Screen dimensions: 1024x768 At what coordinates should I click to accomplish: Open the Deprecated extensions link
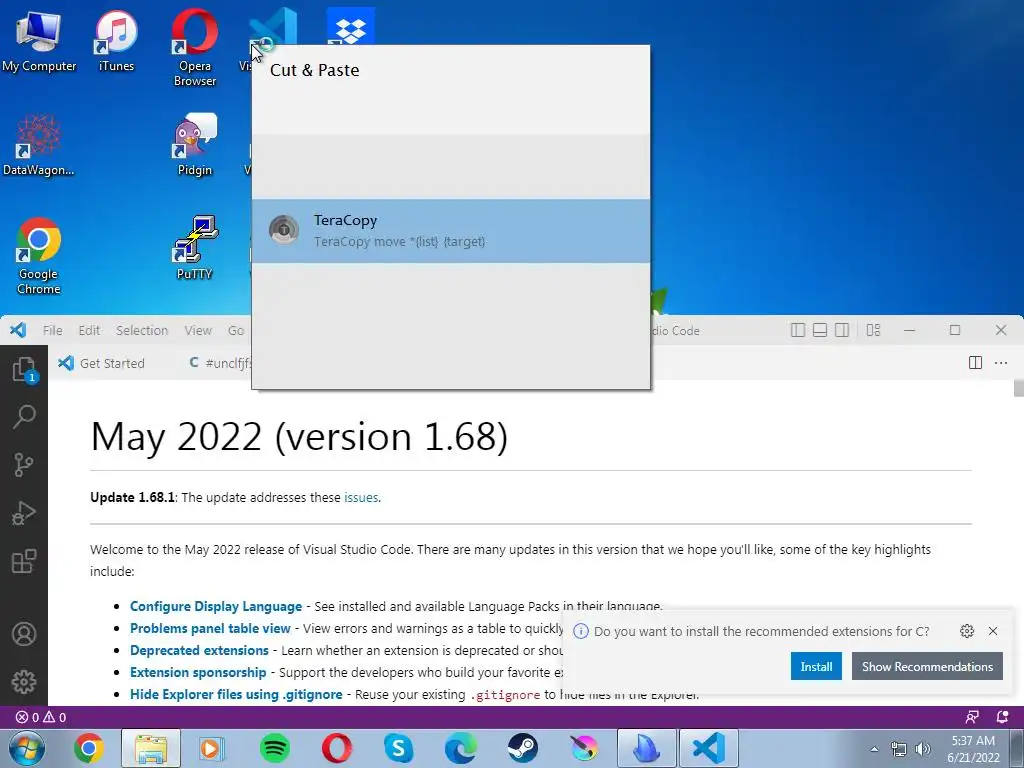pyautogui.click(x=199, y=650)
